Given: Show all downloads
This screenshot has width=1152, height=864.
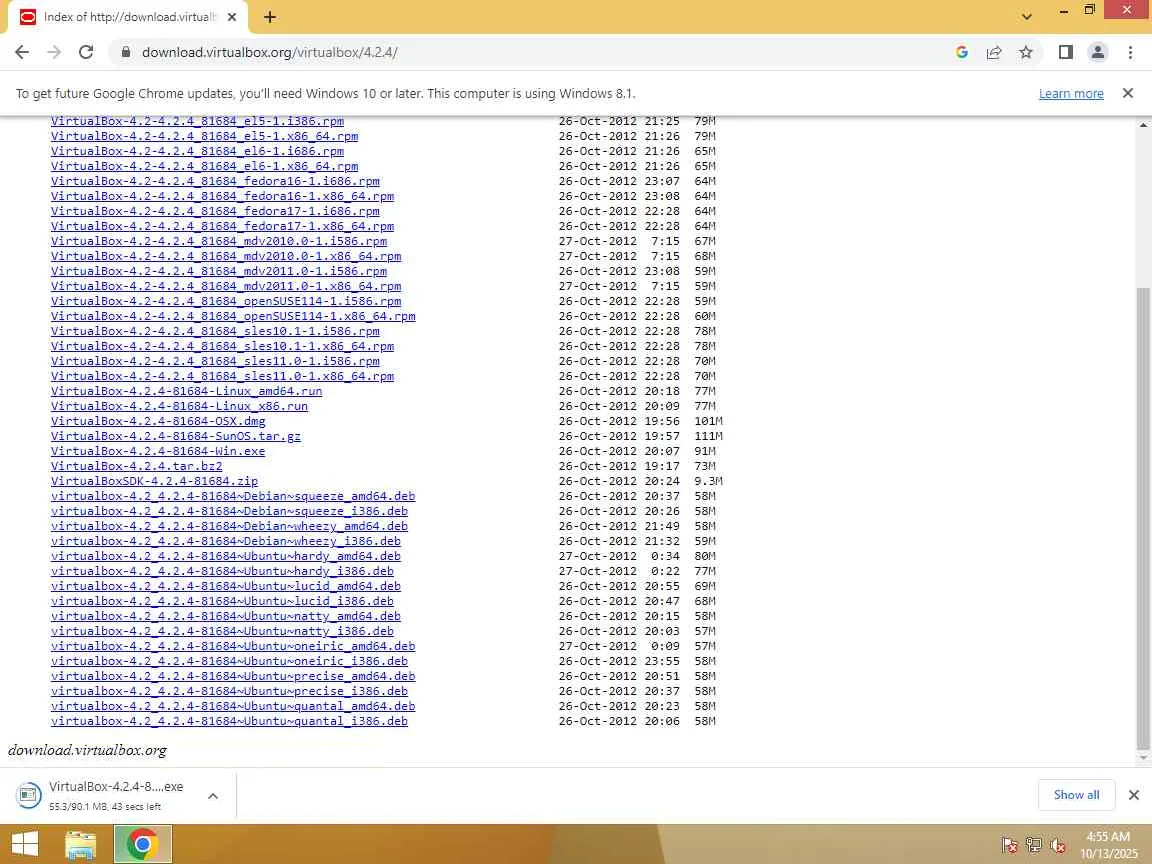Looking at the screenshot, I should coord(1076,795).
